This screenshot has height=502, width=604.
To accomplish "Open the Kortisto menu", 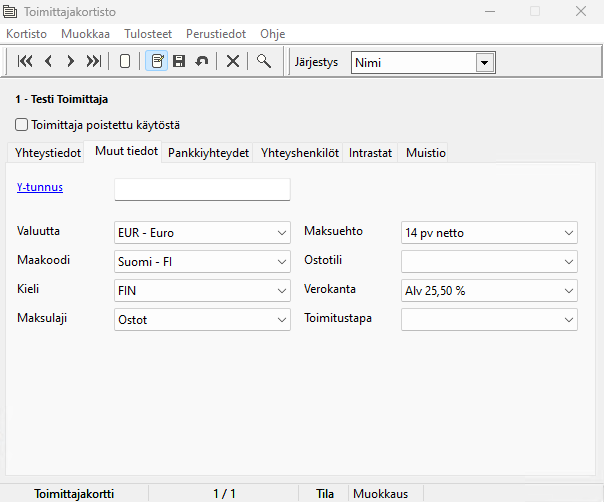I will (x=27, y=34).
